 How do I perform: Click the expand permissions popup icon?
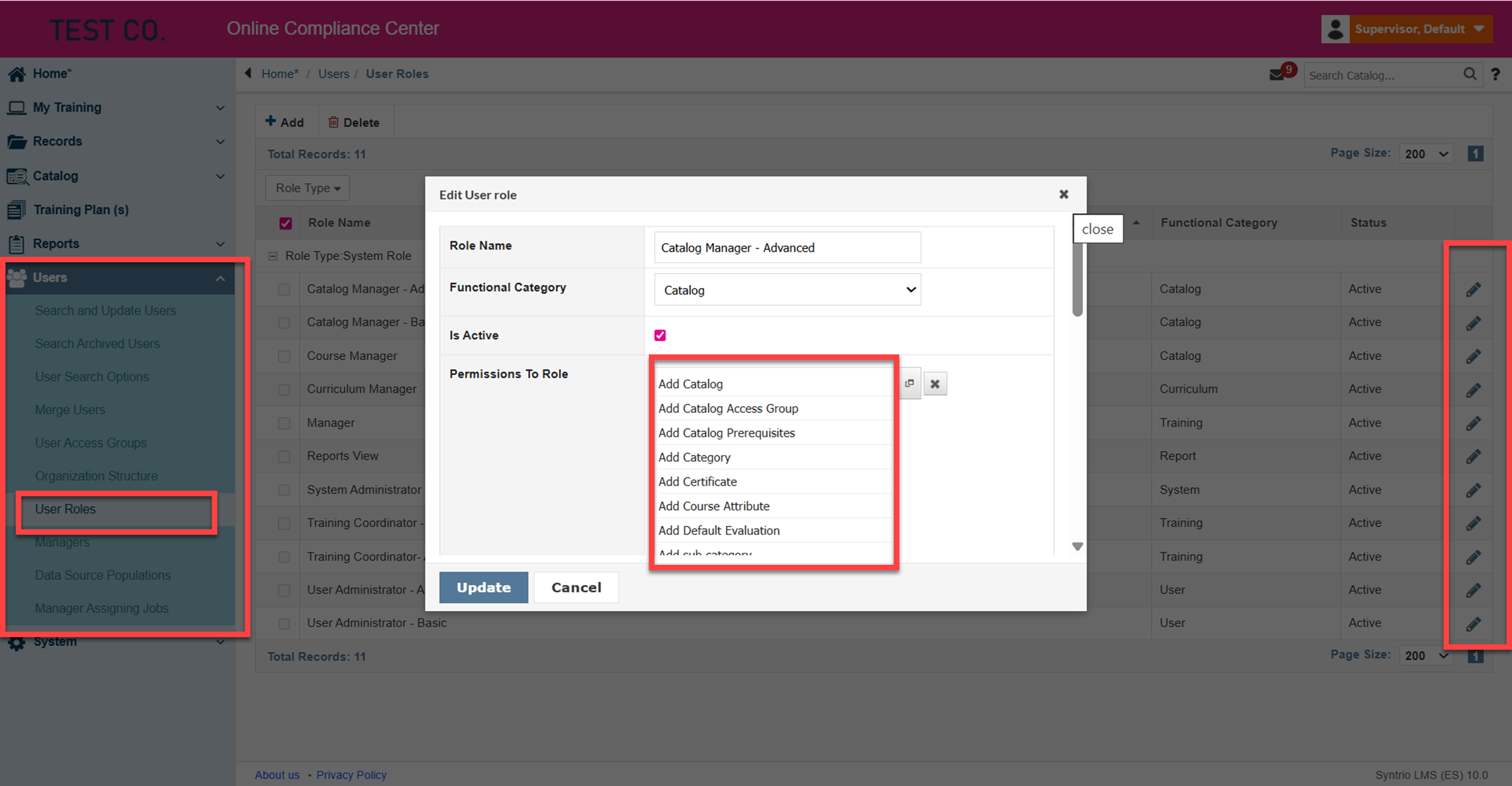(909, 383)
